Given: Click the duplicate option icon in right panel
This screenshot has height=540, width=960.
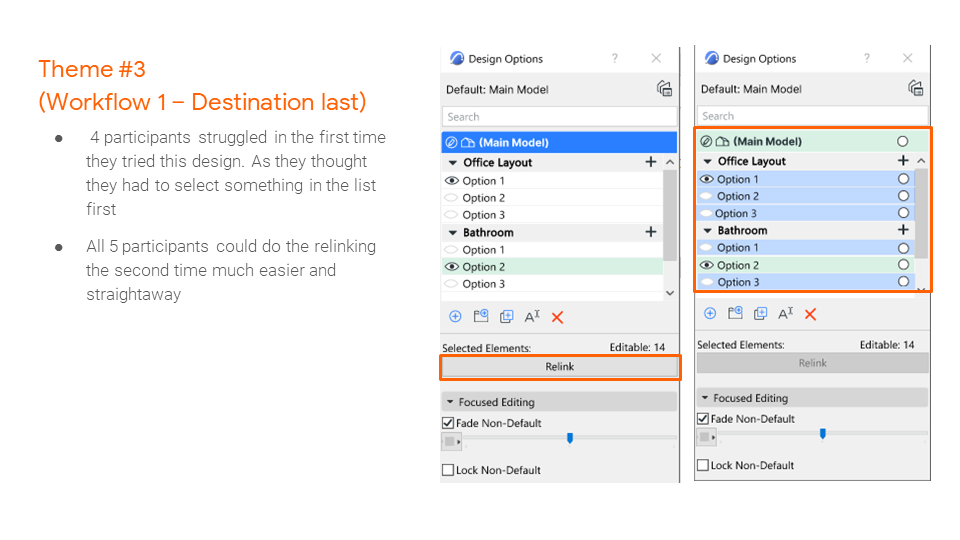Looking at the screenshot, I should pos(760,313).
